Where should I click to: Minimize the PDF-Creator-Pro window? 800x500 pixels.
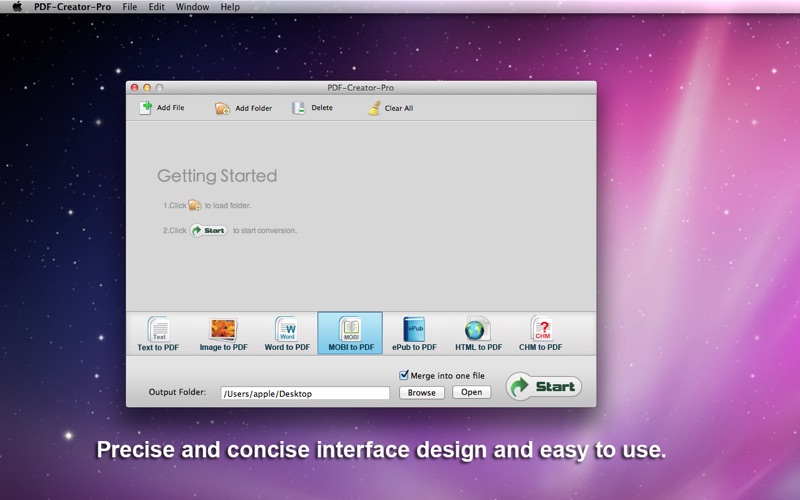tap(147, 88)
